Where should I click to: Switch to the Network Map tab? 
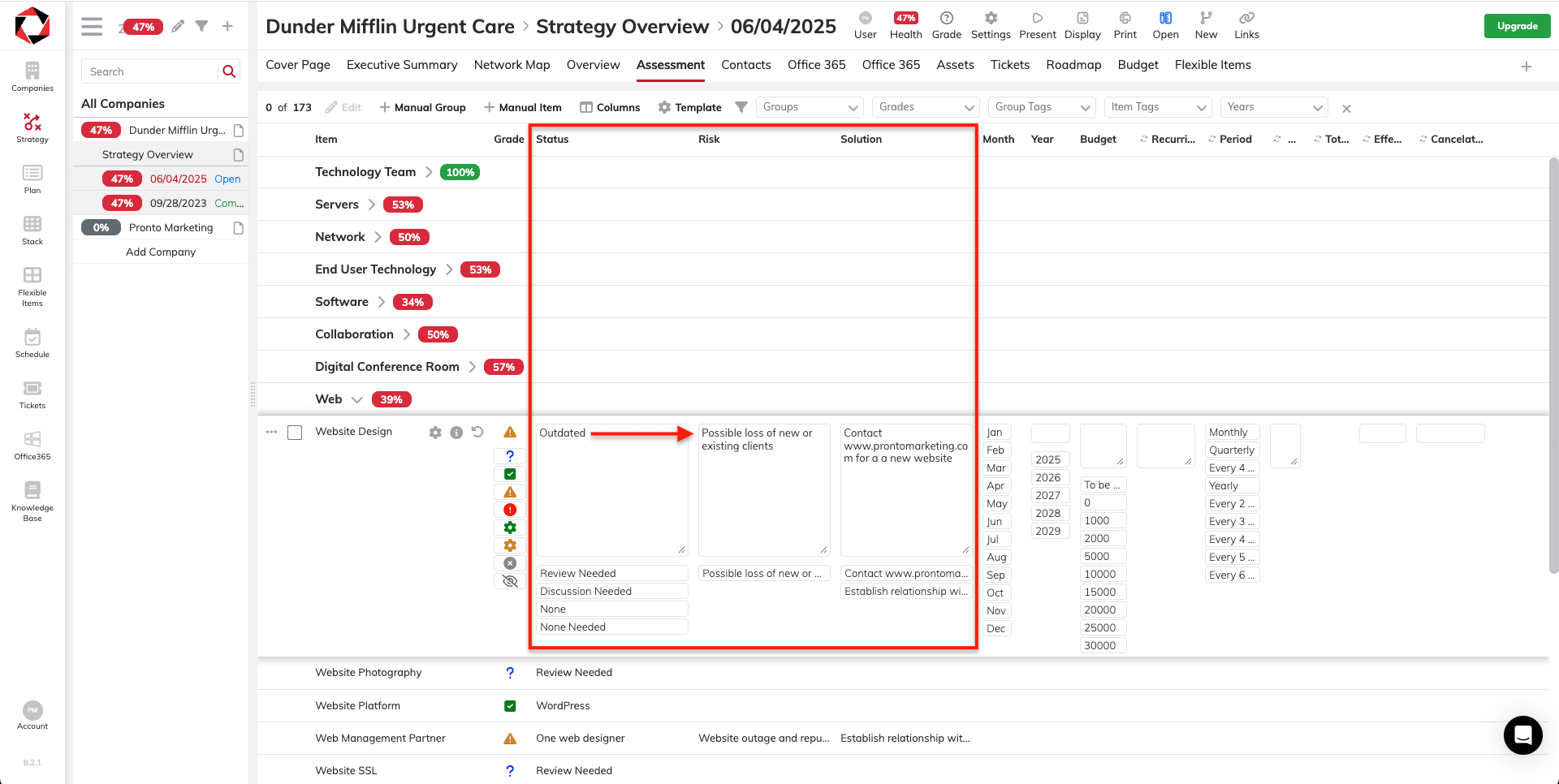click(512, 65)
